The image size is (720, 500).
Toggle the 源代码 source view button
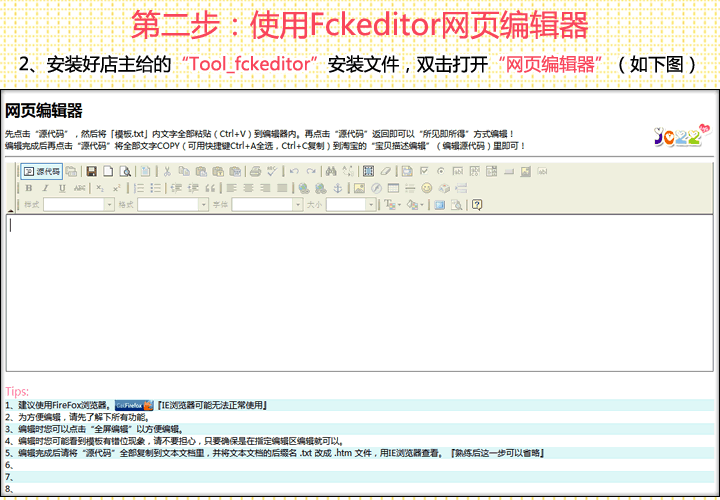(x=41, y=171)
